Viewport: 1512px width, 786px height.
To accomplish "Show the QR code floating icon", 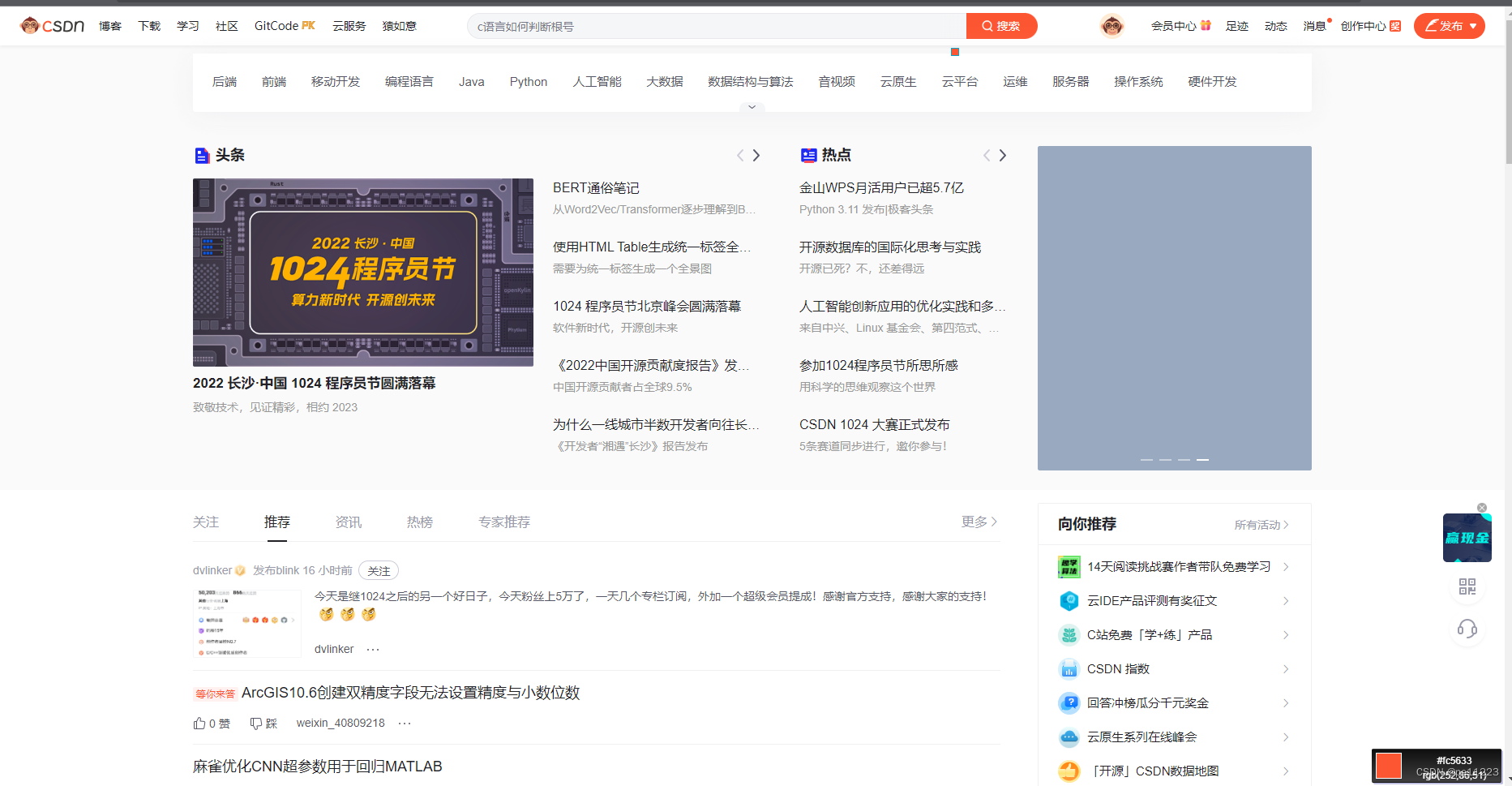I will pyautogui.click(x=1467, y=586).
